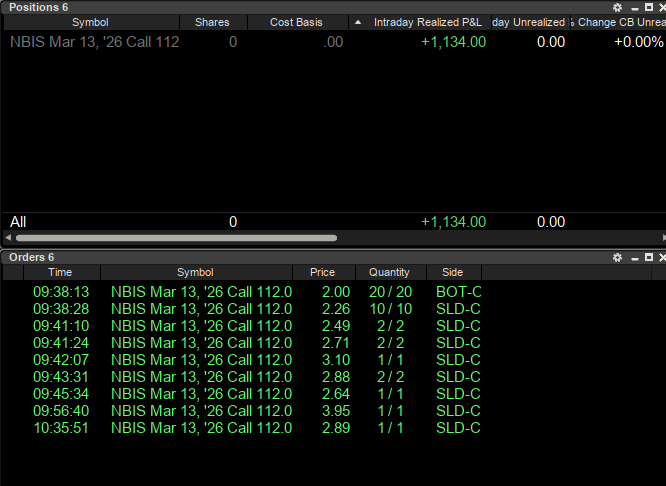666x486 pixels.
Task: Minimize the Orders panel
Action: [635, 257]
